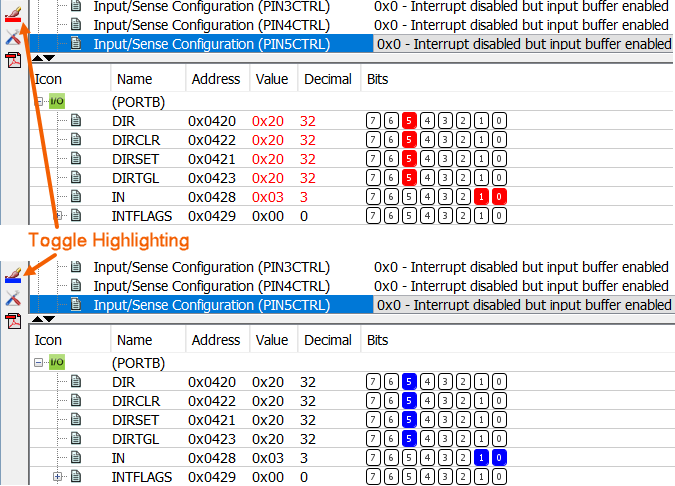The image size is (675, 486).
Task: Click the red value 0x03 in the IN row
Action: 268,197
